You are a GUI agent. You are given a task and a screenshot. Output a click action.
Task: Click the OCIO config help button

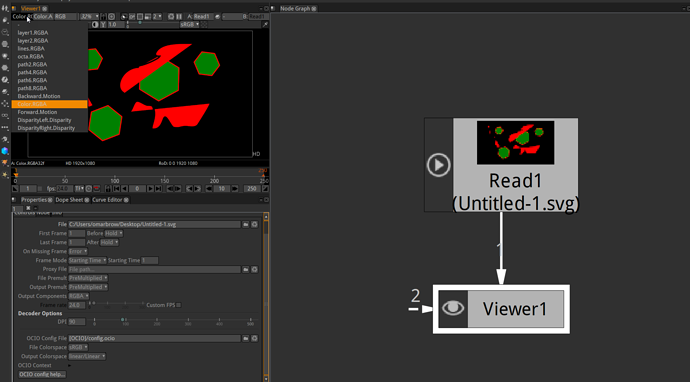pyautogui.click(x=42, y=374)
